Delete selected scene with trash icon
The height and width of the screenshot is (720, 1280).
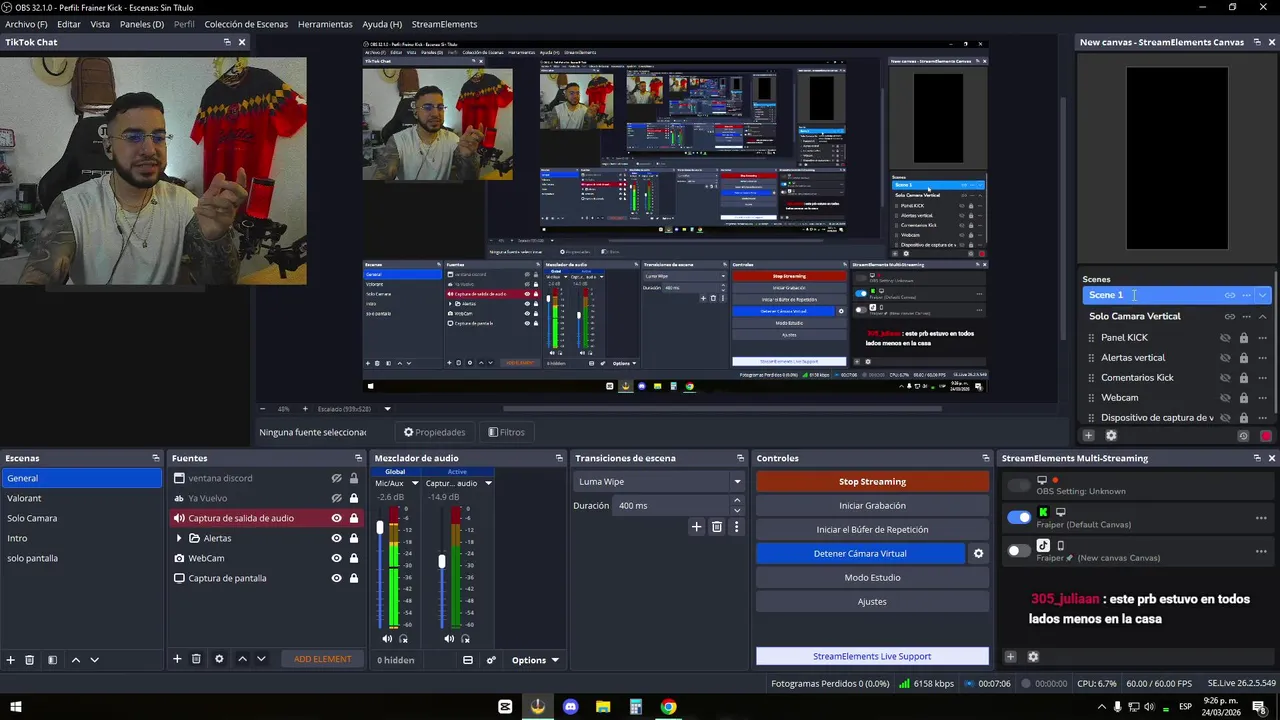pyautogui.click(x=30, y=660)
